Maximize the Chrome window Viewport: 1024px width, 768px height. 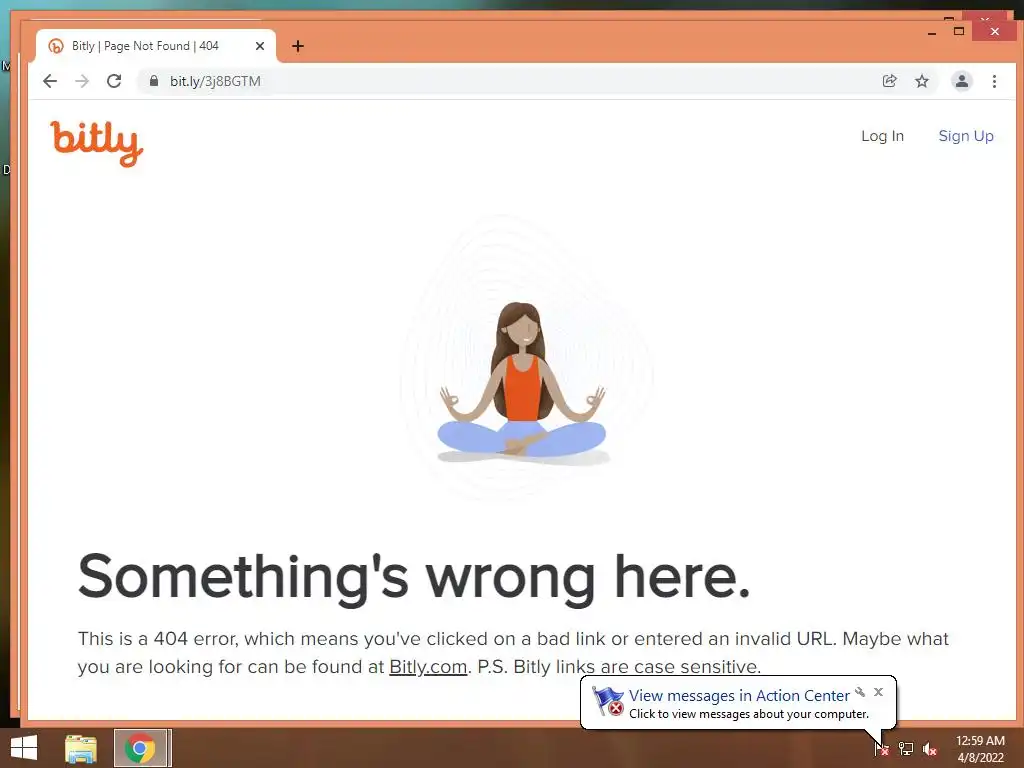pos(959,31)
